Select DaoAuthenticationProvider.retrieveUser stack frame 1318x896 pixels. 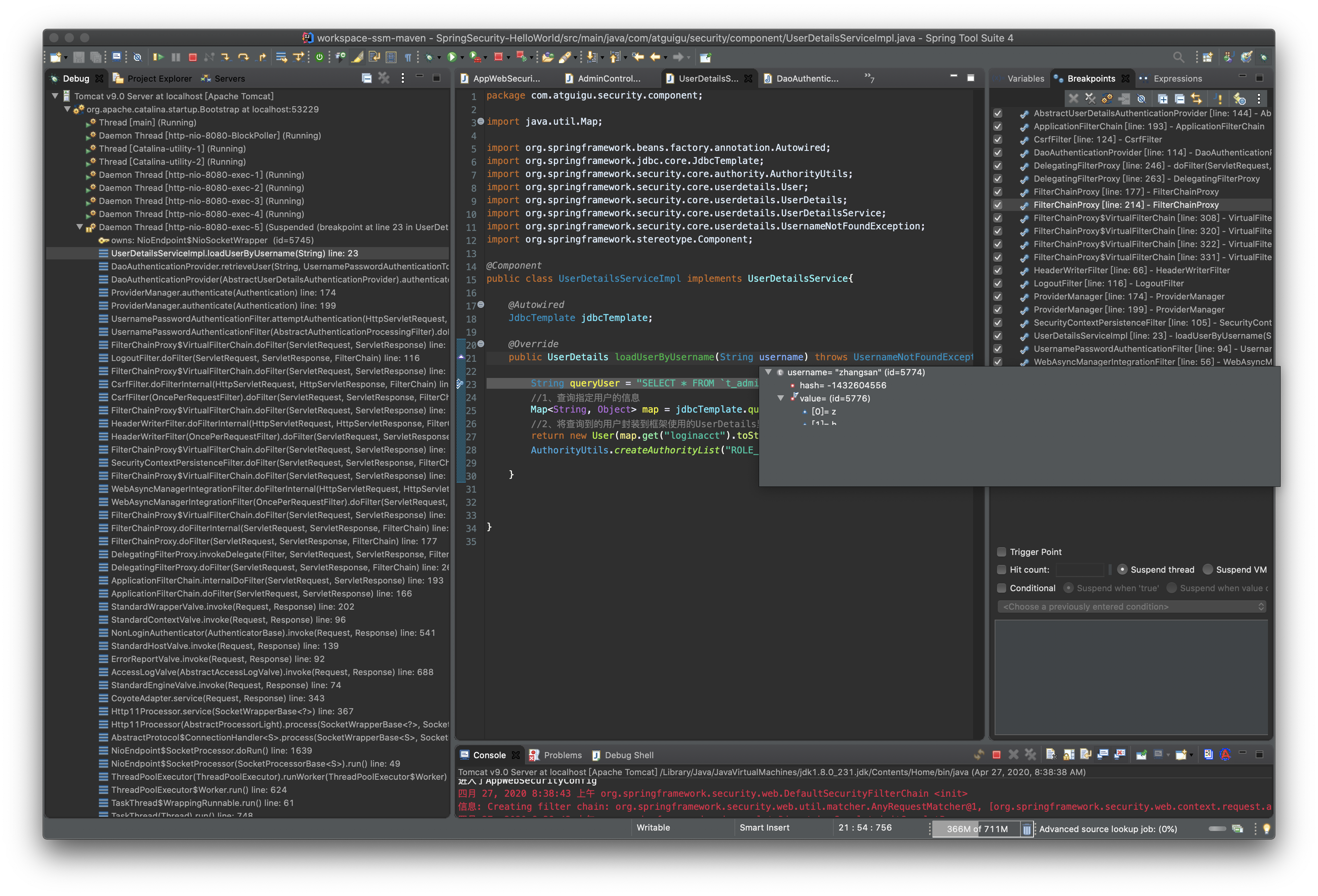[274, 267]
